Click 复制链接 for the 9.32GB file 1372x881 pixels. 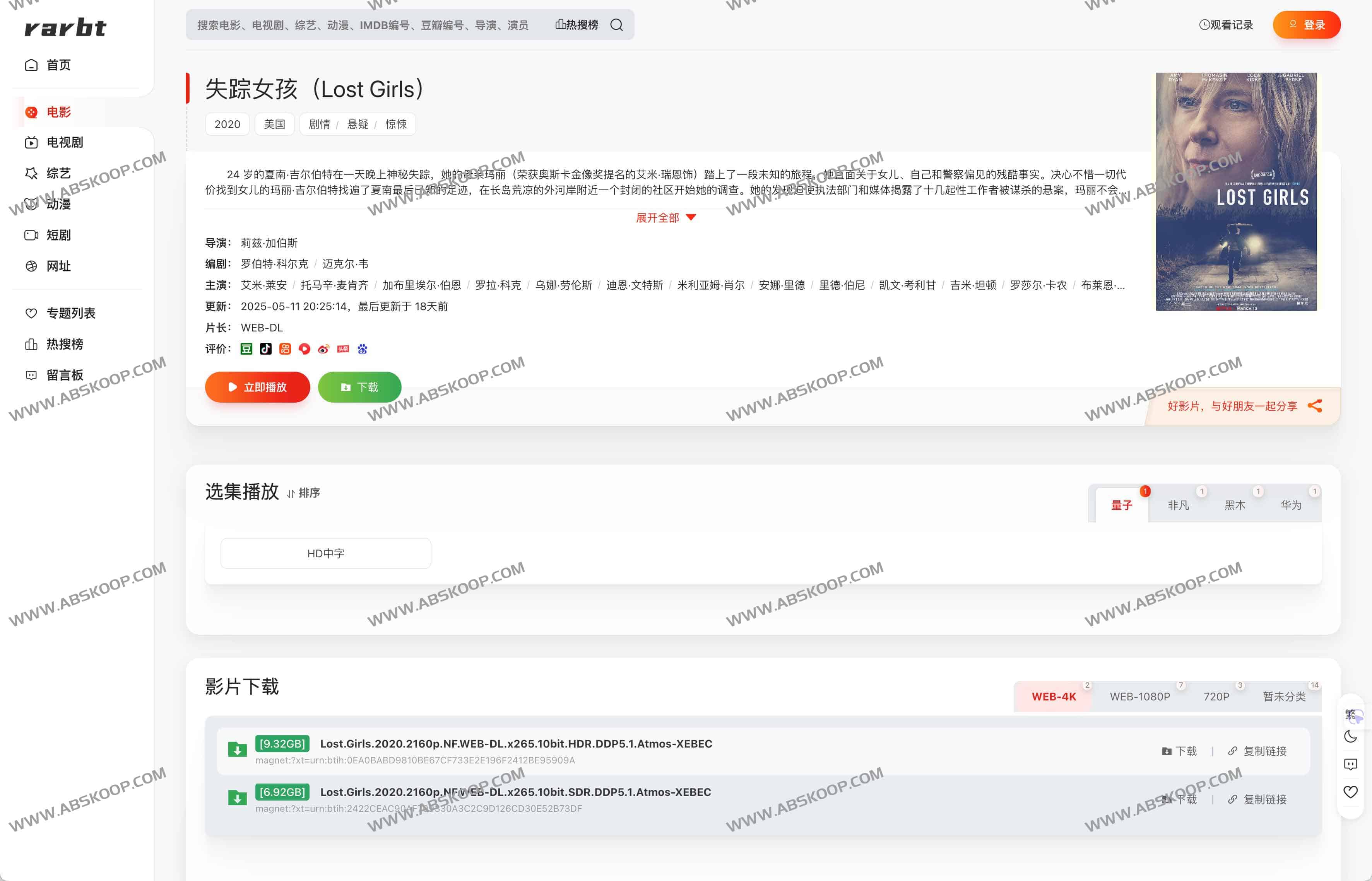click(1257, 751)
